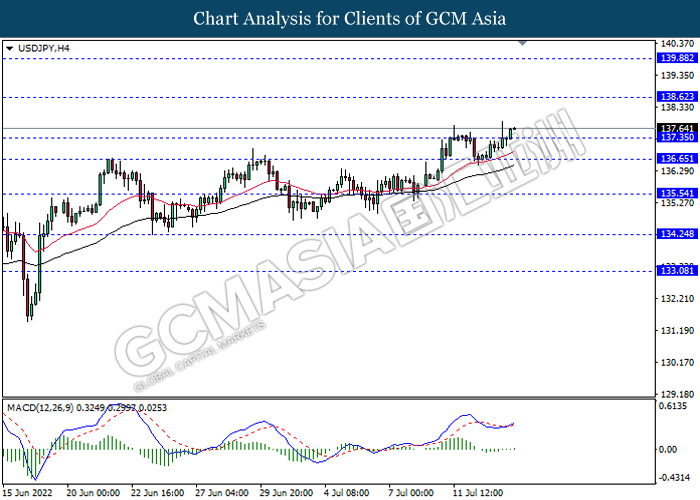Screen dimensions: 700x500
Task: Select the 134.248 price level label
Action: click(x=677, y=234)
